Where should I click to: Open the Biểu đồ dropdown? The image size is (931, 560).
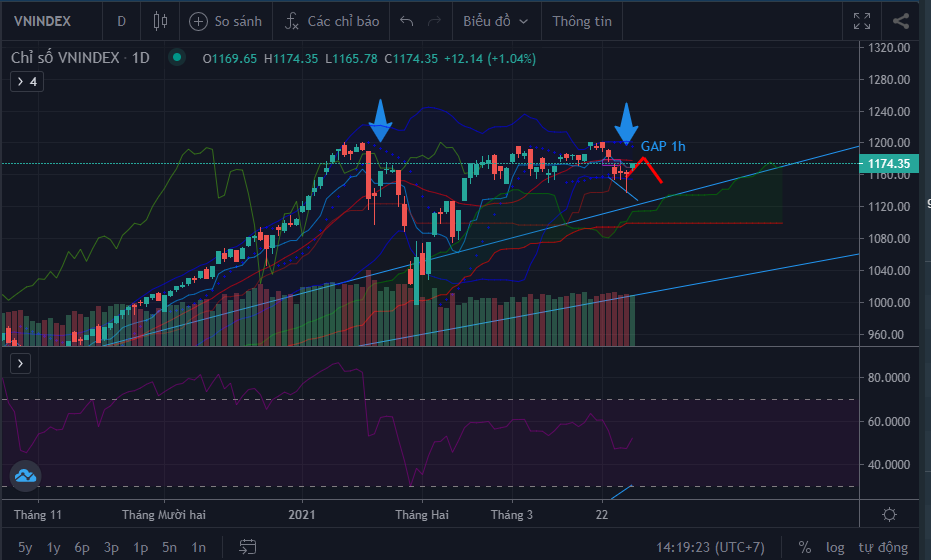pyautogui.click(x=496, y=21)
